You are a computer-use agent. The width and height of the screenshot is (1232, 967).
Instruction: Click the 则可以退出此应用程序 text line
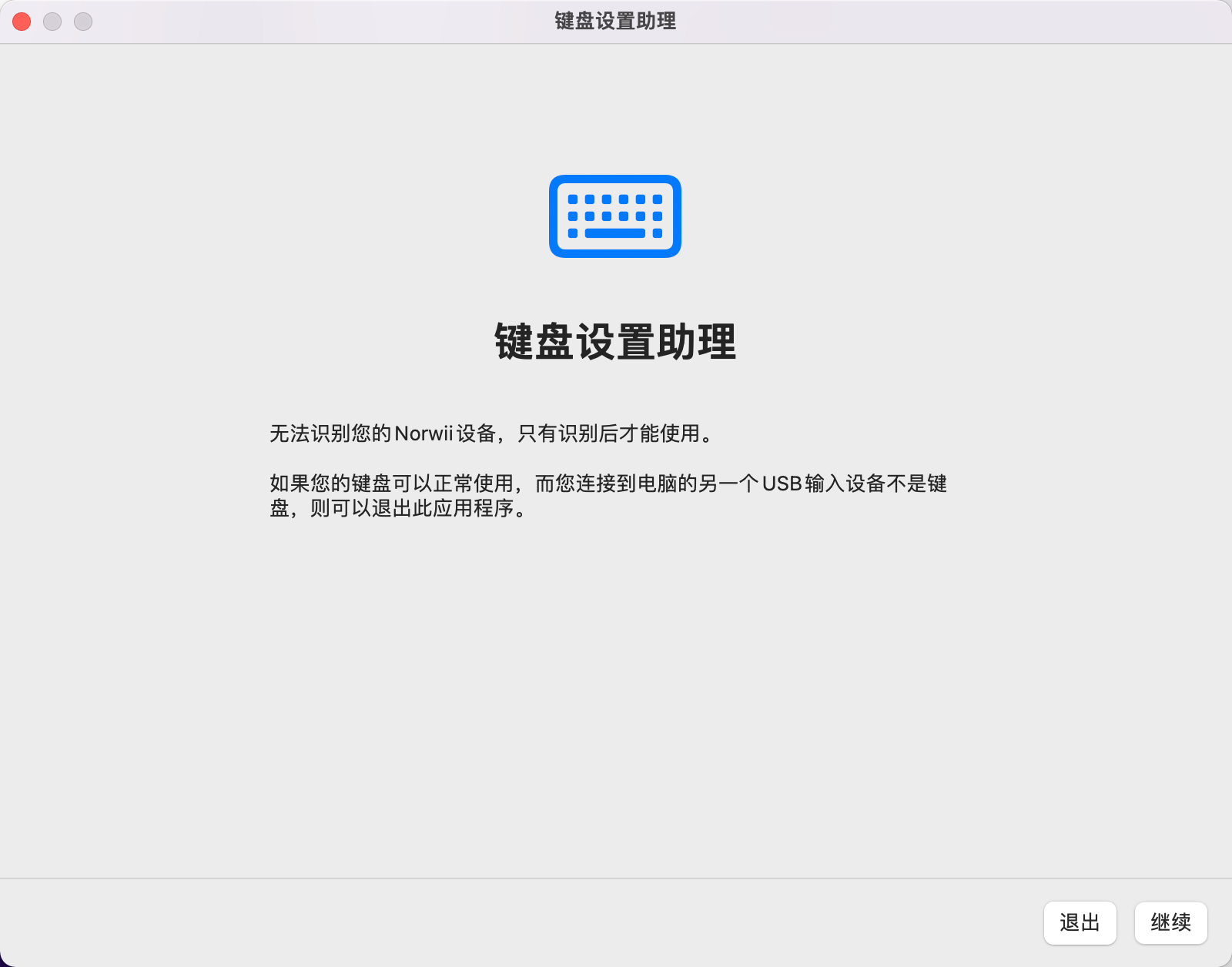coord(412,508)
